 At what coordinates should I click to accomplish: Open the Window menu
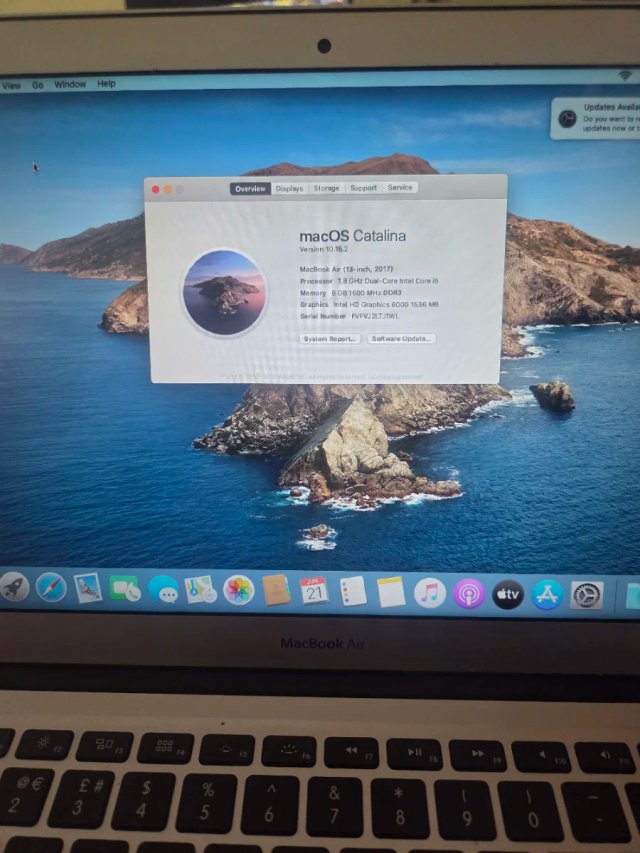coord(70,84)
